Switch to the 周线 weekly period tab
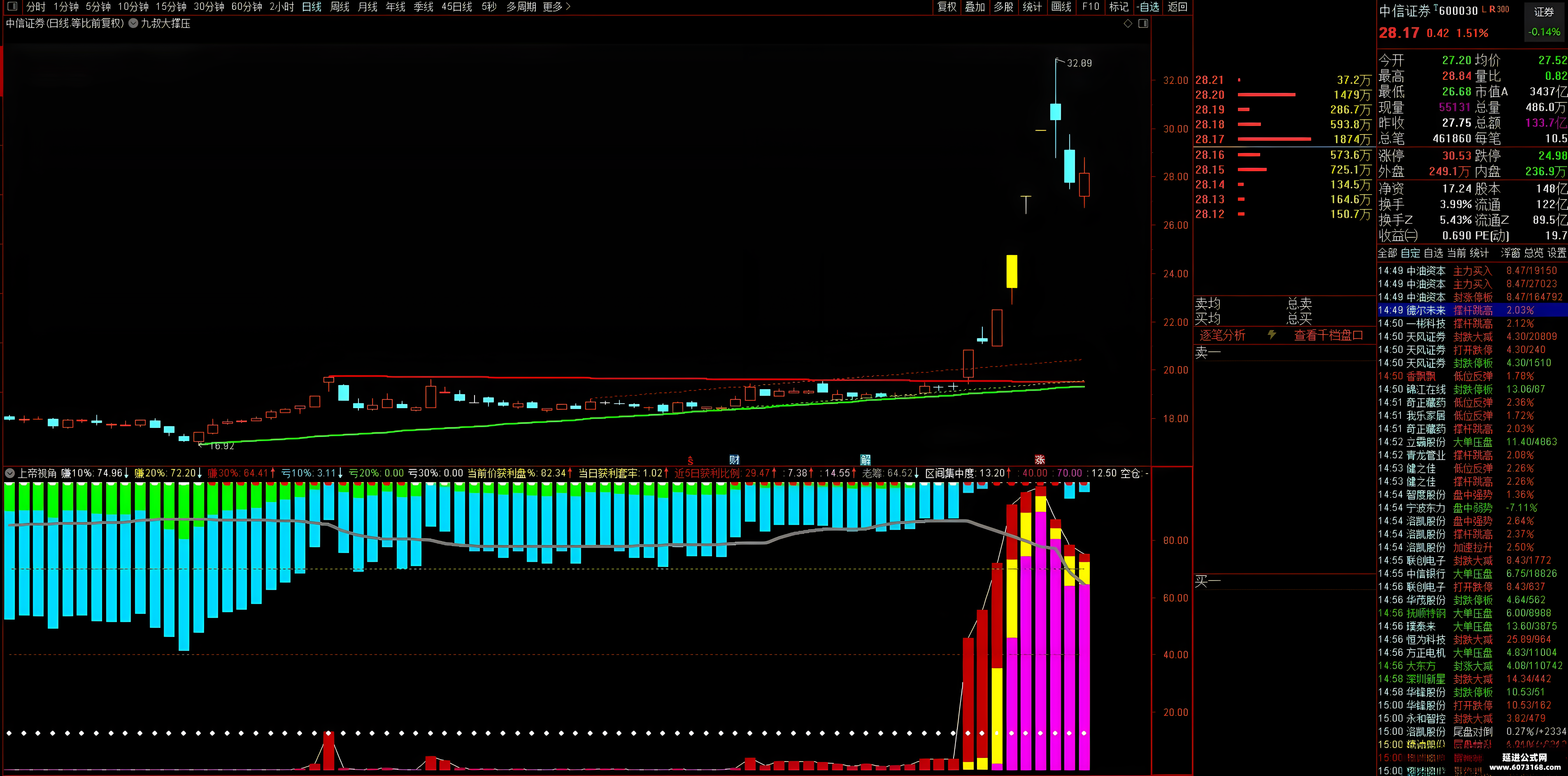The height and width of the screenshot is (776, 1568). [340, 7]
